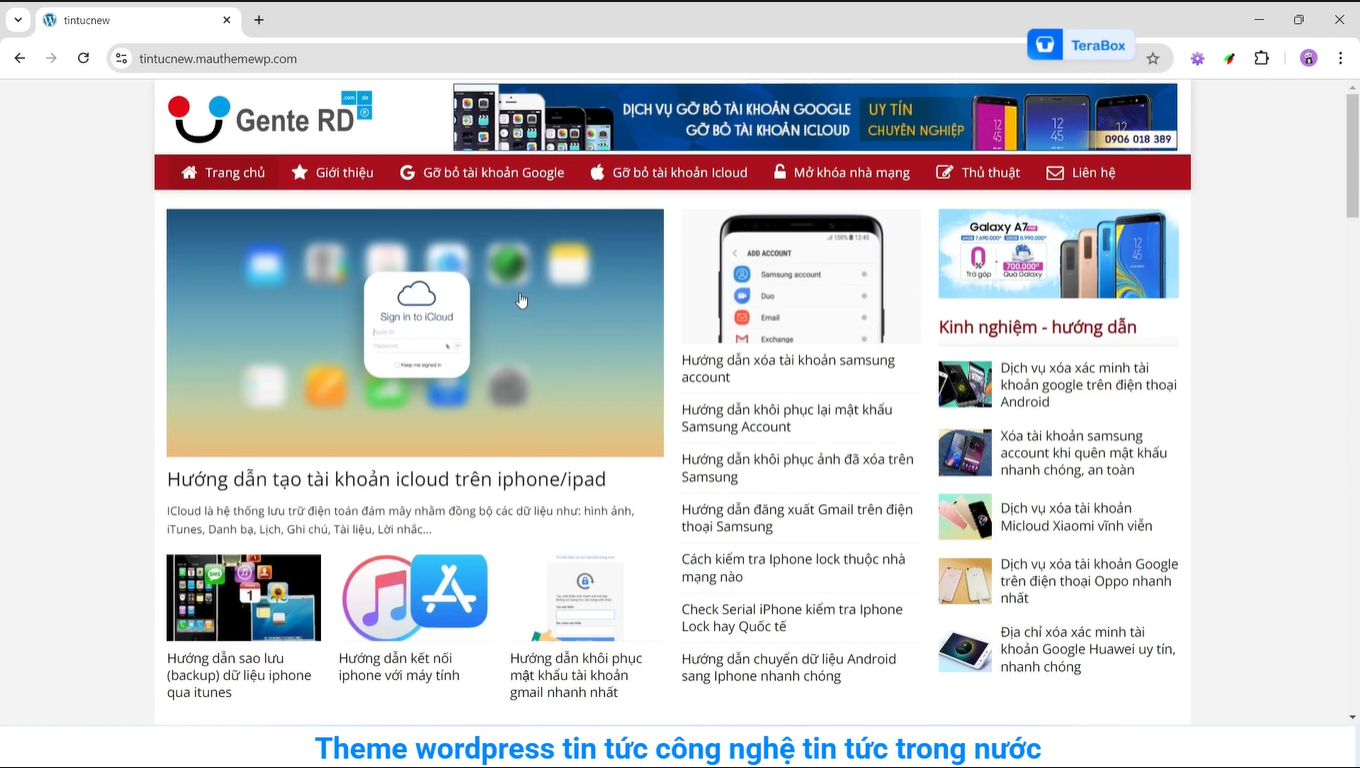Image resolution: width=1360 pixels, height=768 pixels.
Task: Open Địa chỉ xóa xác minh tài khoản Google Huawei
Action: click(x=1088, y=649)
